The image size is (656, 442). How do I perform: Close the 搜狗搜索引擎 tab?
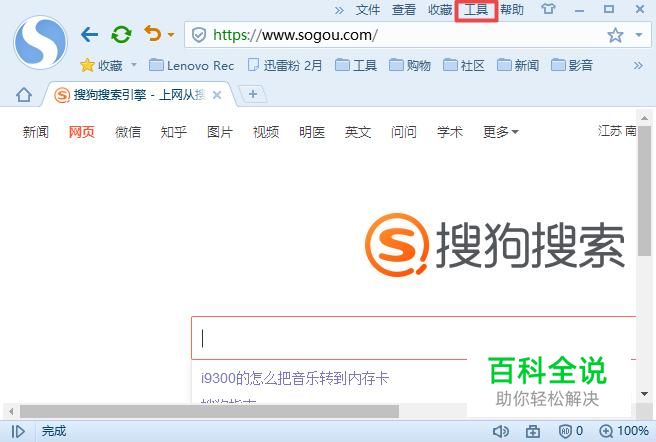point(217,95)
